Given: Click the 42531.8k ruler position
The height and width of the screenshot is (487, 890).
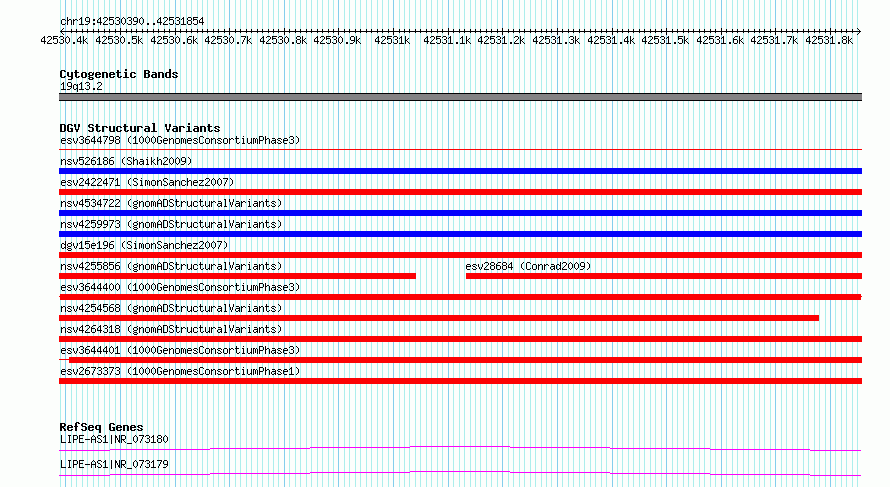Looking at the screenshot, I should tap(829, 40).
